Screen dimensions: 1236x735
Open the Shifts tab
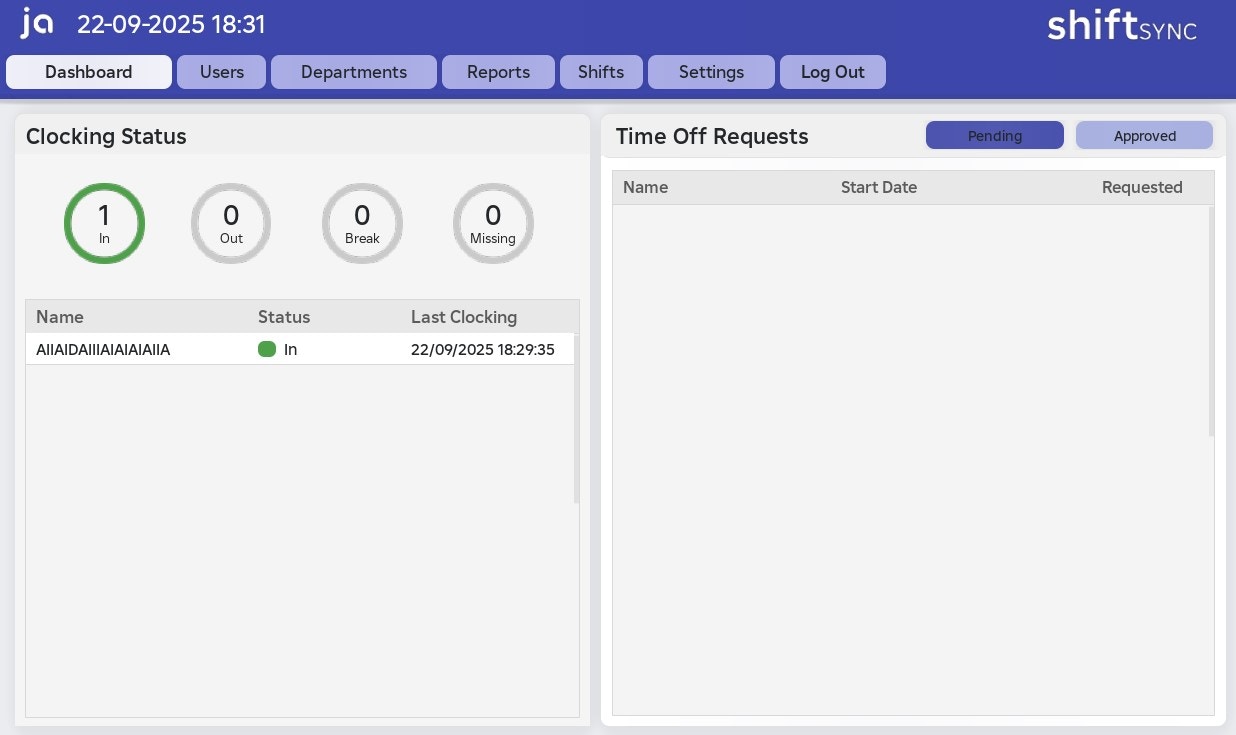[x=601, y=72]
